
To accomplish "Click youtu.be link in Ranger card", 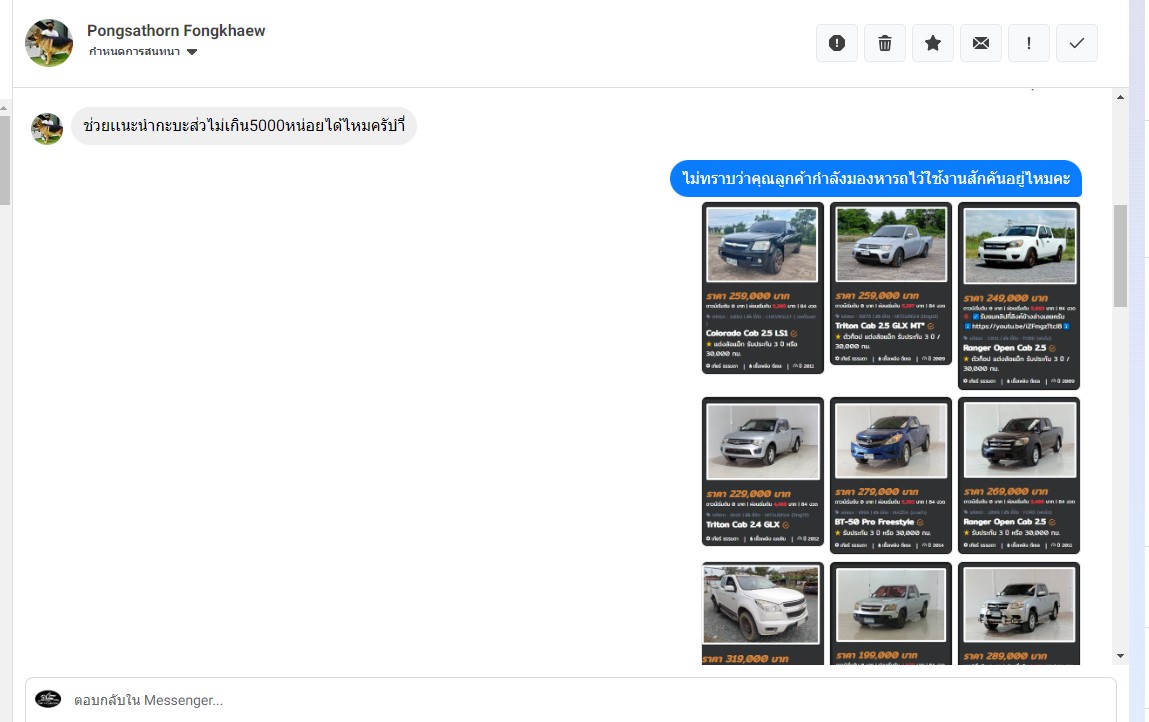I will [x=1017, y=326].
